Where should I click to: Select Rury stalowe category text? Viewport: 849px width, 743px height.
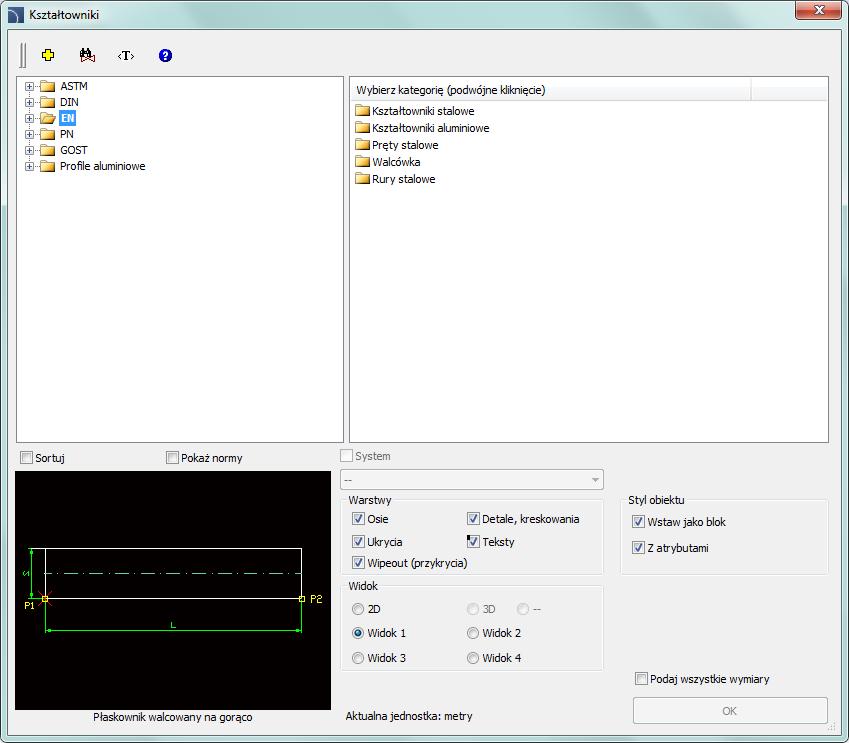tap(403, 179)
